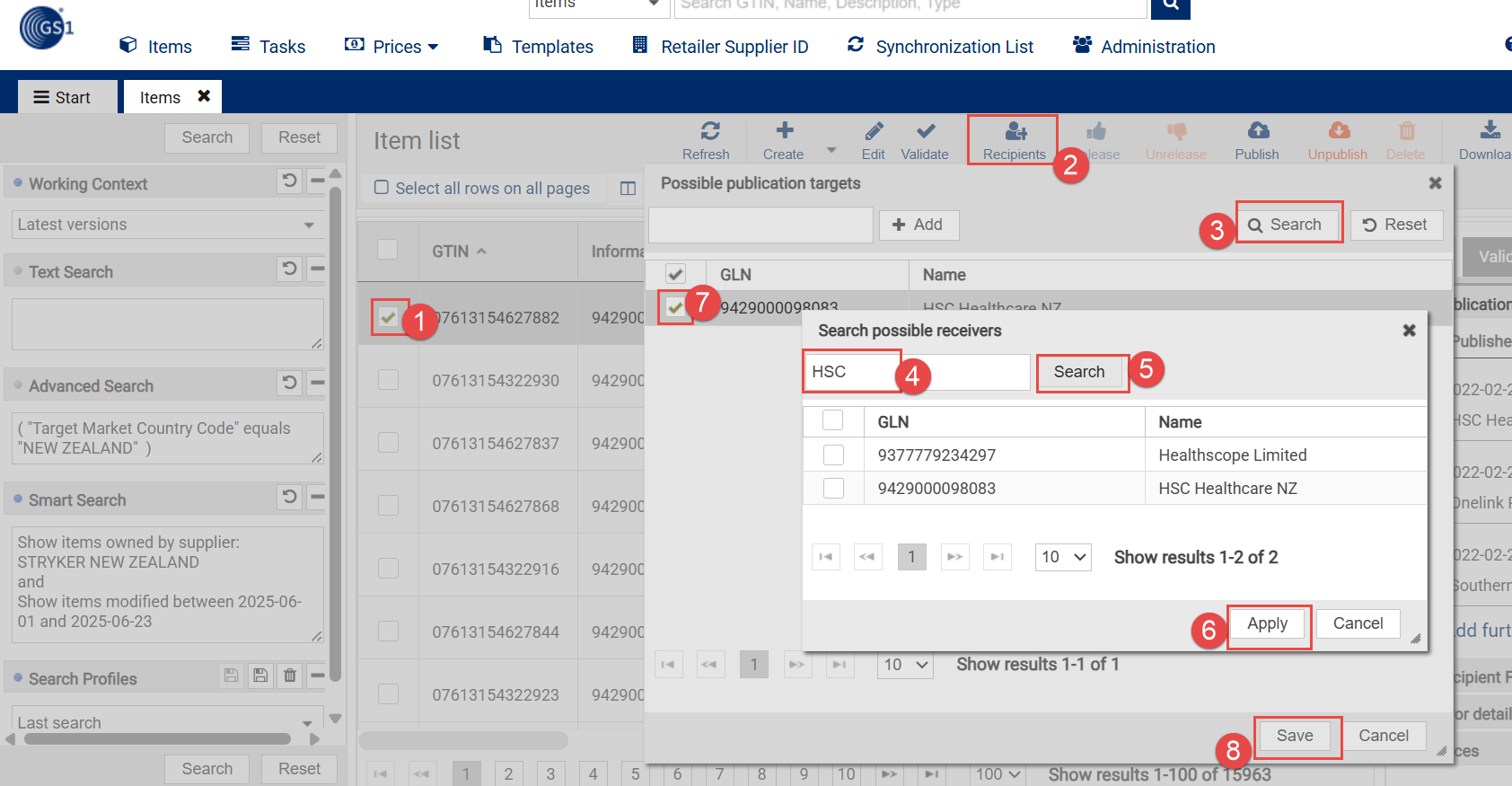The height and width of the screenshot is (786, 1512).
Task: Click the Unrelease thumbs-down icon
Action: 1176,131
